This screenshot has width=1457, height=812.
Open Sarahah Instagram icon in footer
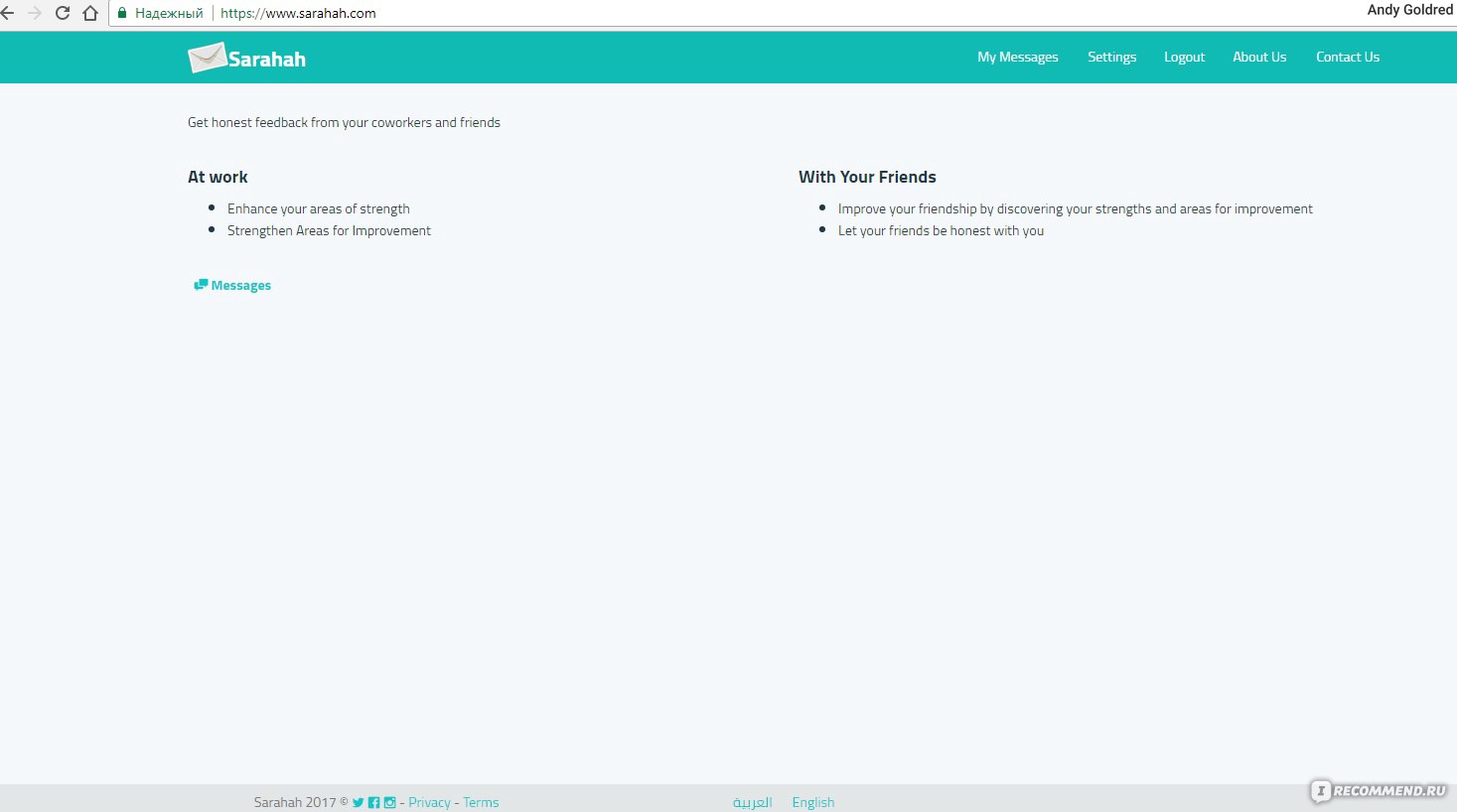tap(389, 802)
